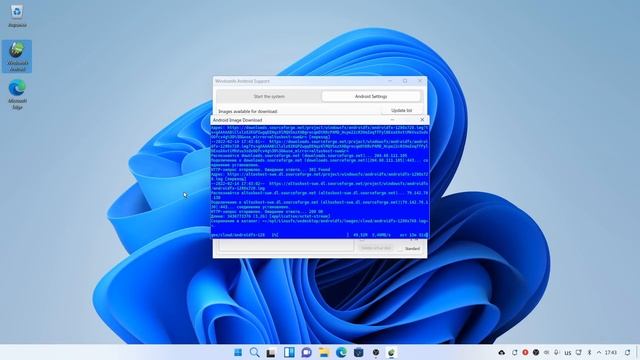Select the Microsoft Edge desktop shortcut

pyautogui.click(x=17, y=95)
